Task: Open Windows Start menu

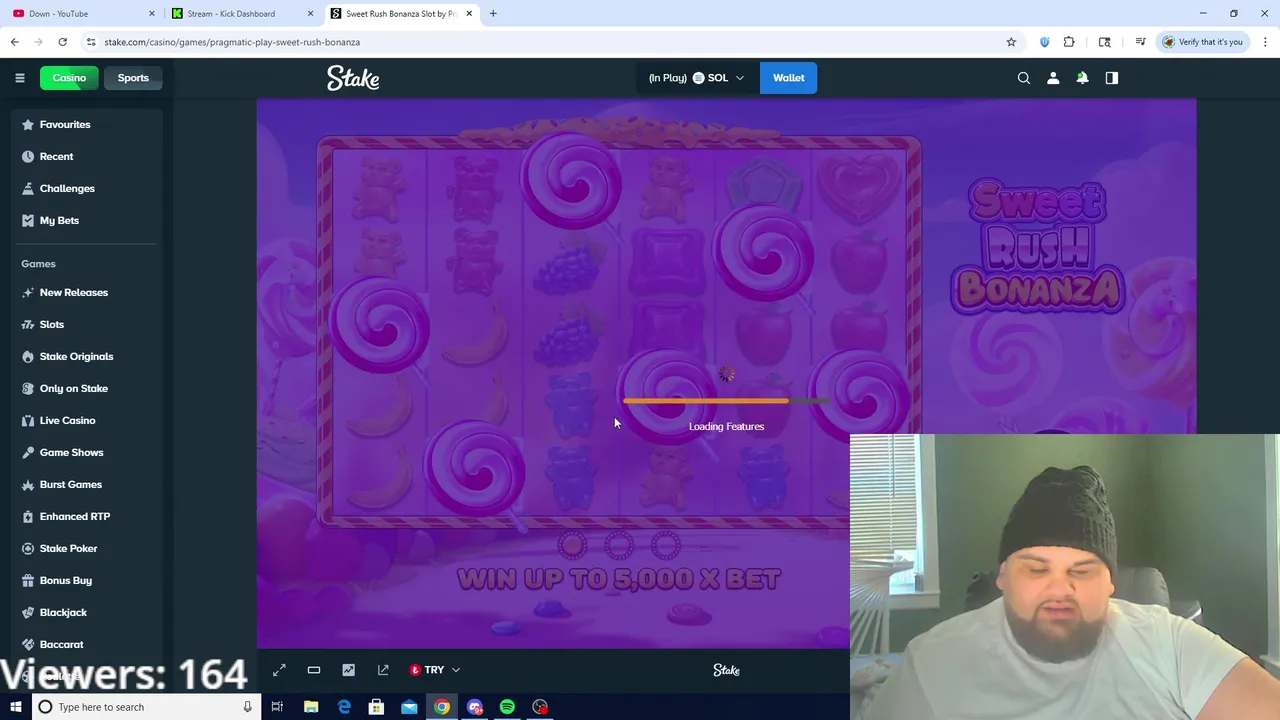Action: click(x=15, y=707)
